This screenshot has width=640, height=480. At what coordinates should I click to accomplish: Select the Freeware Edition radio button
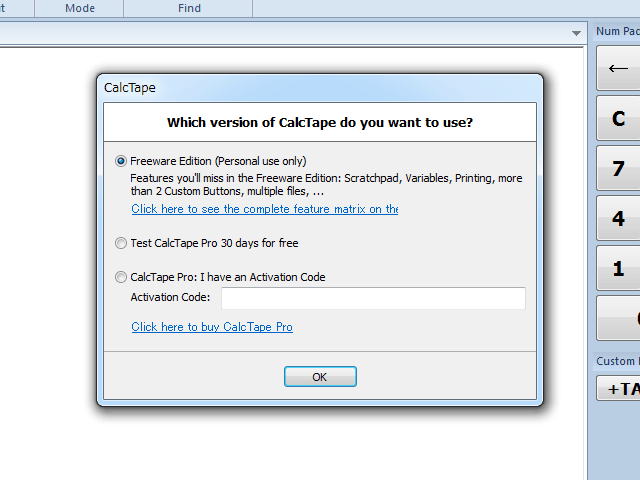[x=121, y=161]
